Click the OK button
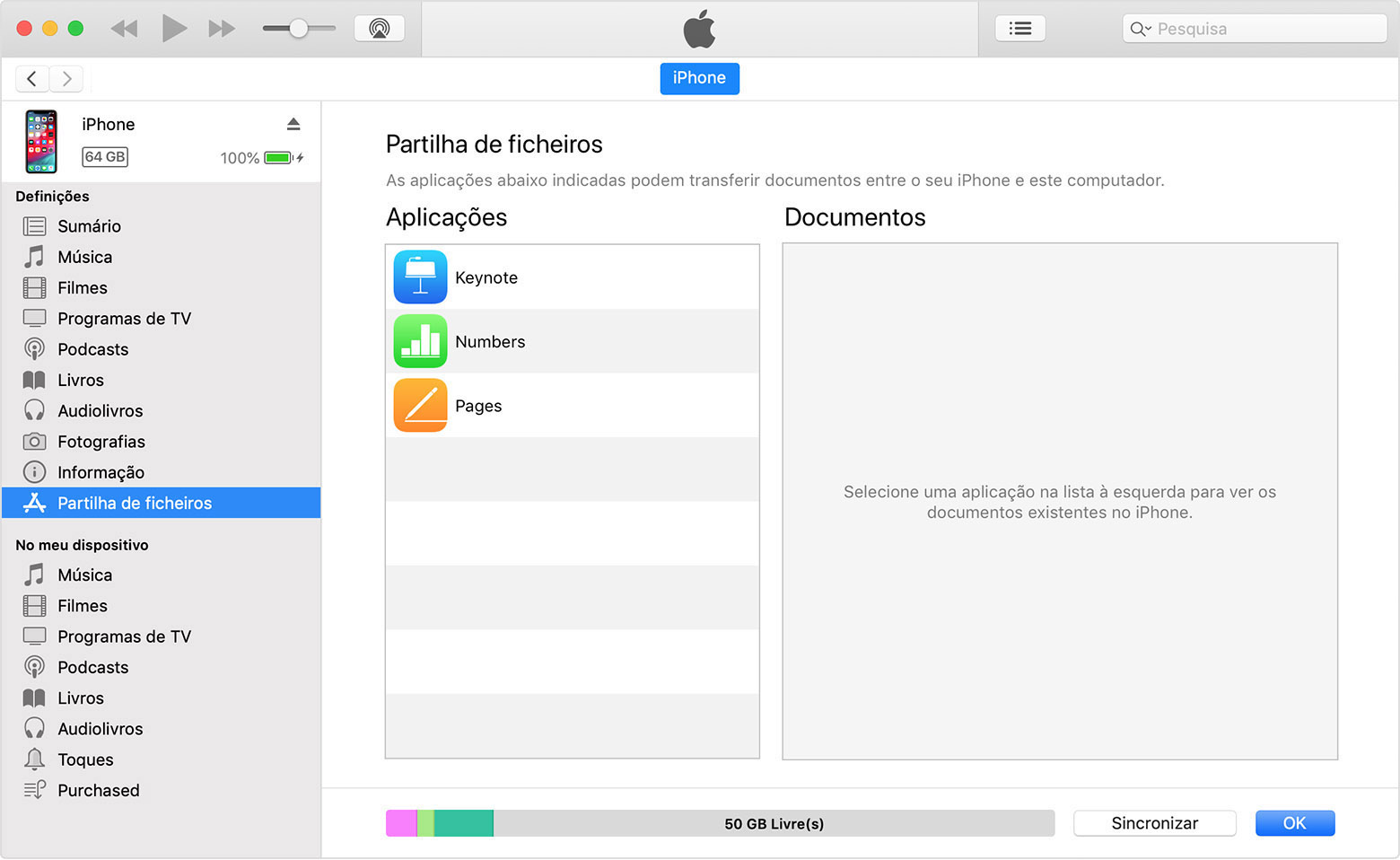1400x860 pixels. coord(1295,823)
